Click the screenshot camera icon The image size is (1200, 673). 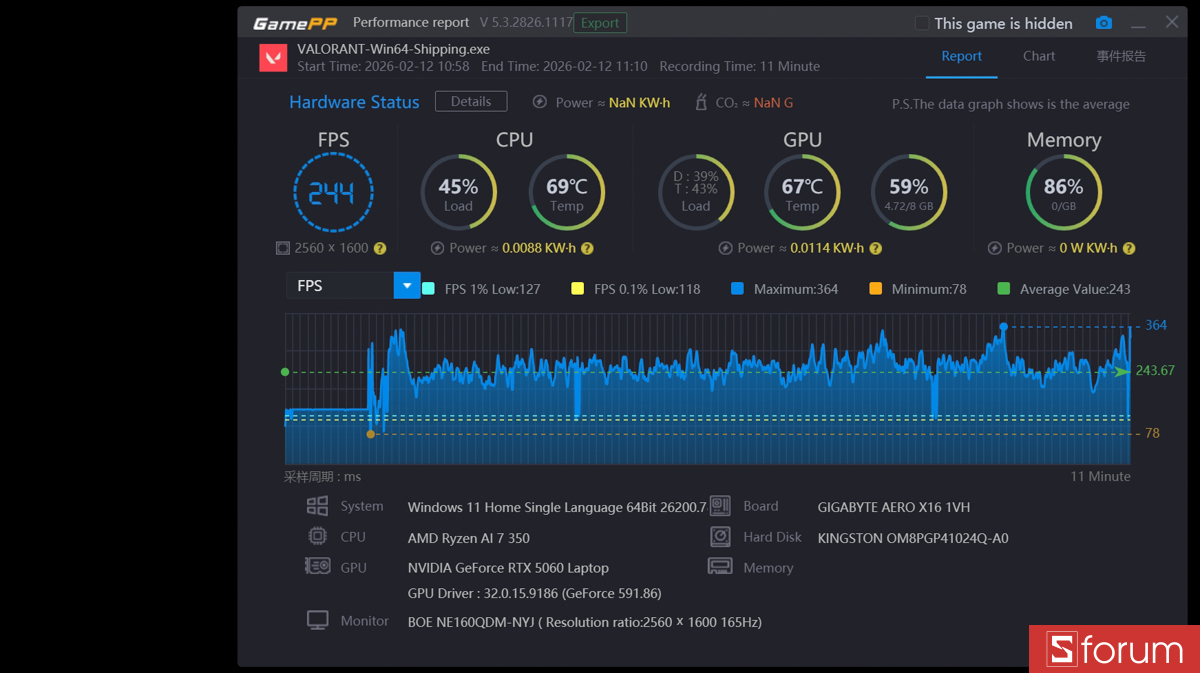(1103, 22)
